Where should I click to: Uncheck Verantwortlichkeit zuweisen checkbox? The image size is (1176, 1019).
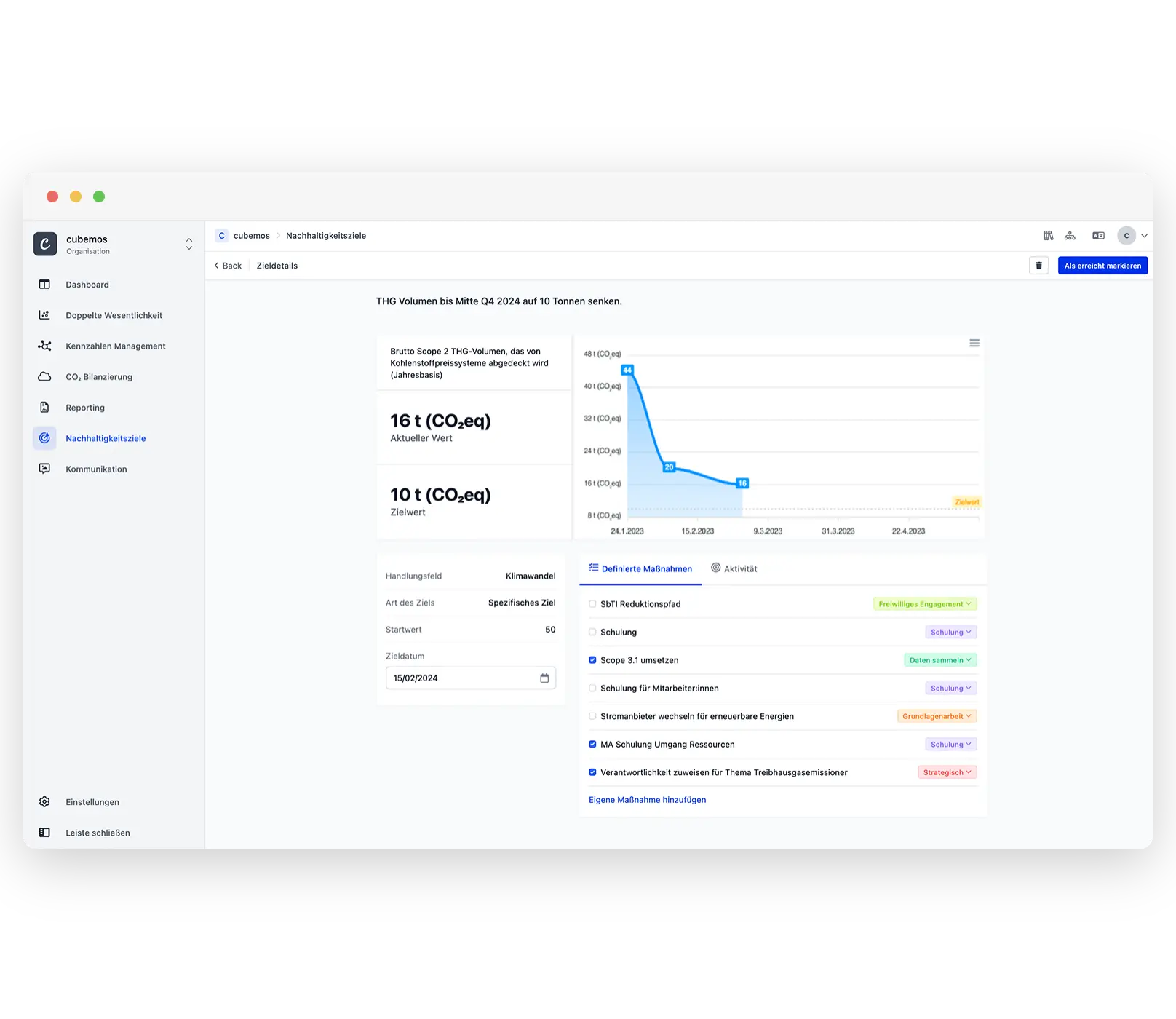[592, 772]
